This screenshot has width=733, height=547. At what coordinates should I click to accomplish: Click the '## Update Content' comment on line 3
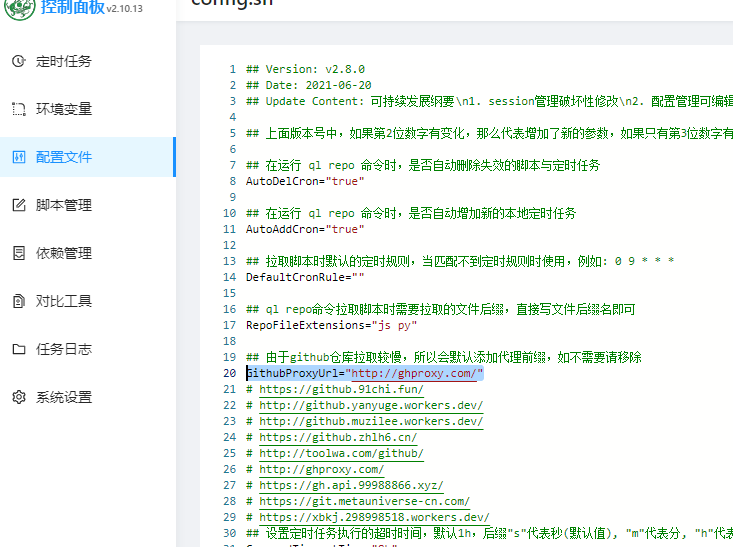point(489,101)
